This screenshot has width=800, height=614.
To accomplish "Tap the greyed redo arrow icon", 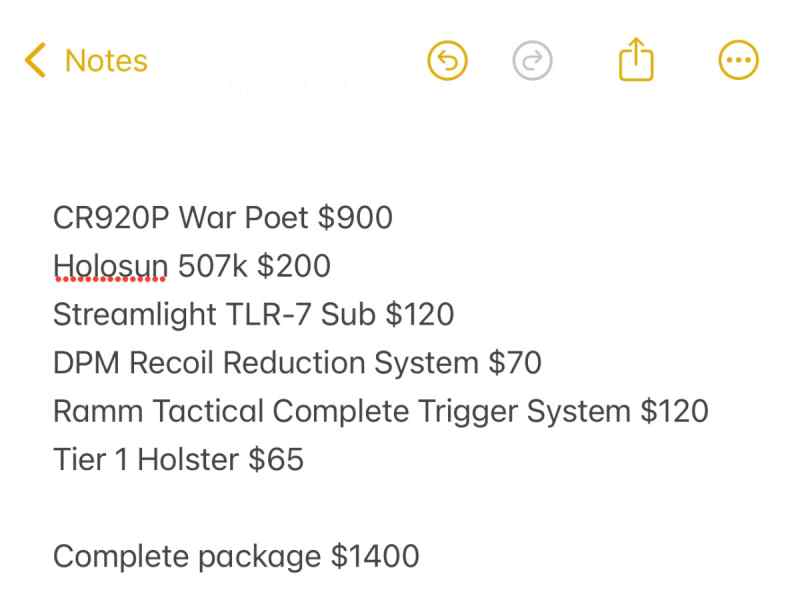I will 532,61.
